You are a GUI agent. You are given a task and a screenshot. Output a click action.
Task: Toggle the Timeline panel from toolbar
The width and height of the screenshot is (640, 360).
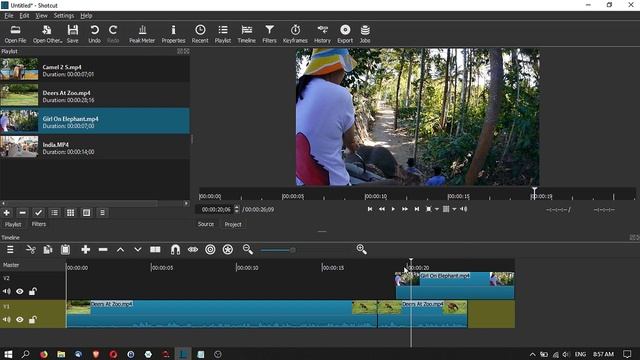pyautogui.click(x=247, y=34)
